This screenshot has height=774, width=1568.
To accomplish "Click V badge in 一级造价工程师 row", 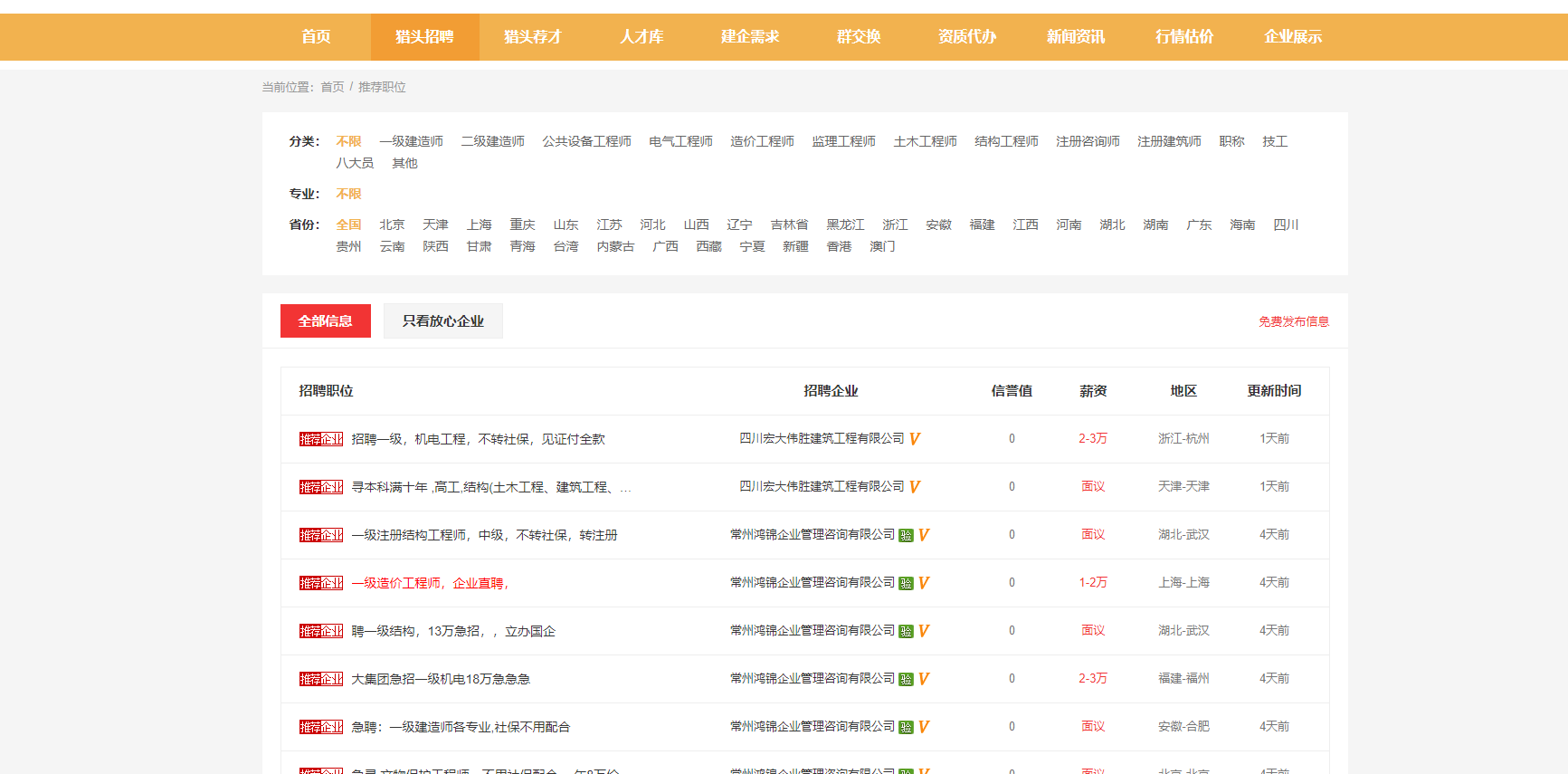I will [924, 583].
